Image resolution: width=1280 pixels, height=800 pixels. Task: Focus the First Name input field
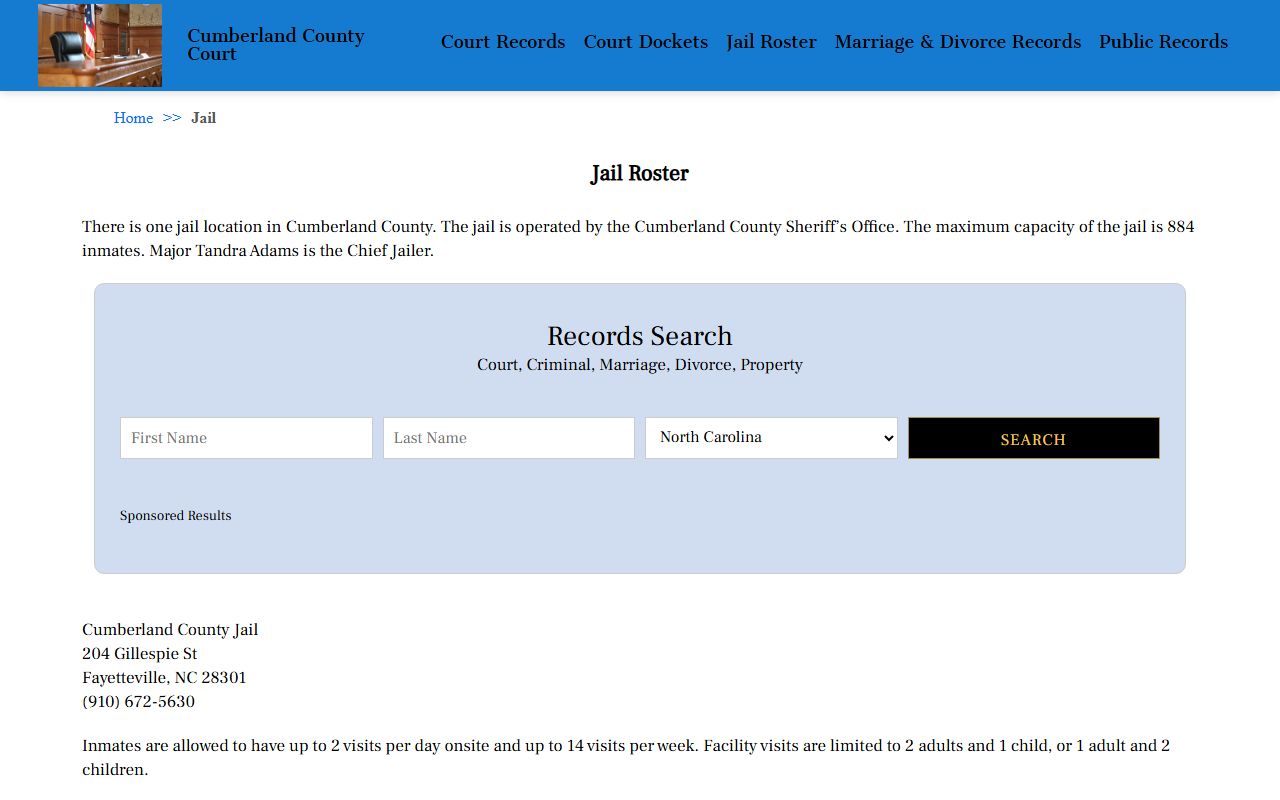click(x=246, y=438)
